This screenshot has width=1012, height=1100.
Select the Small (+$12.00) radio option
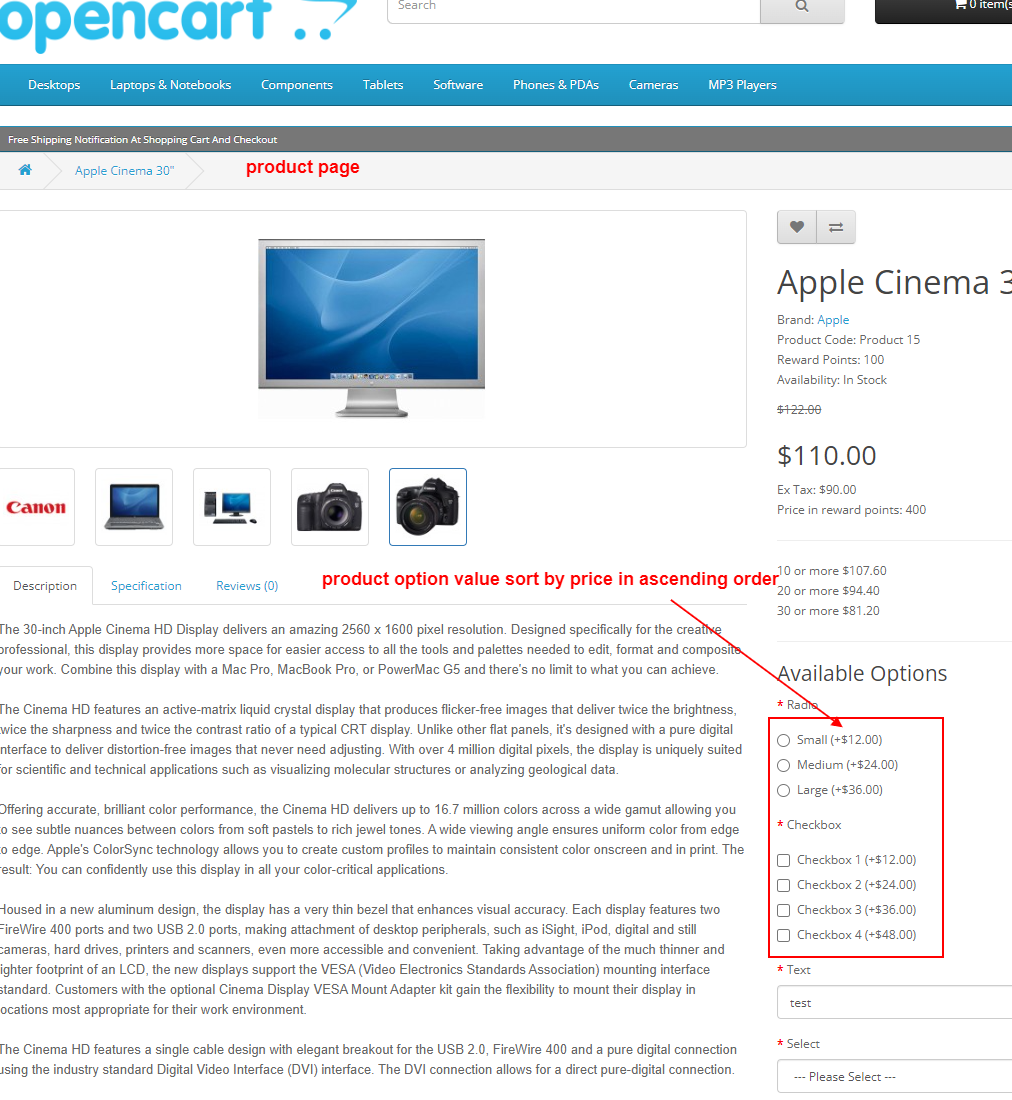(783, 739)
